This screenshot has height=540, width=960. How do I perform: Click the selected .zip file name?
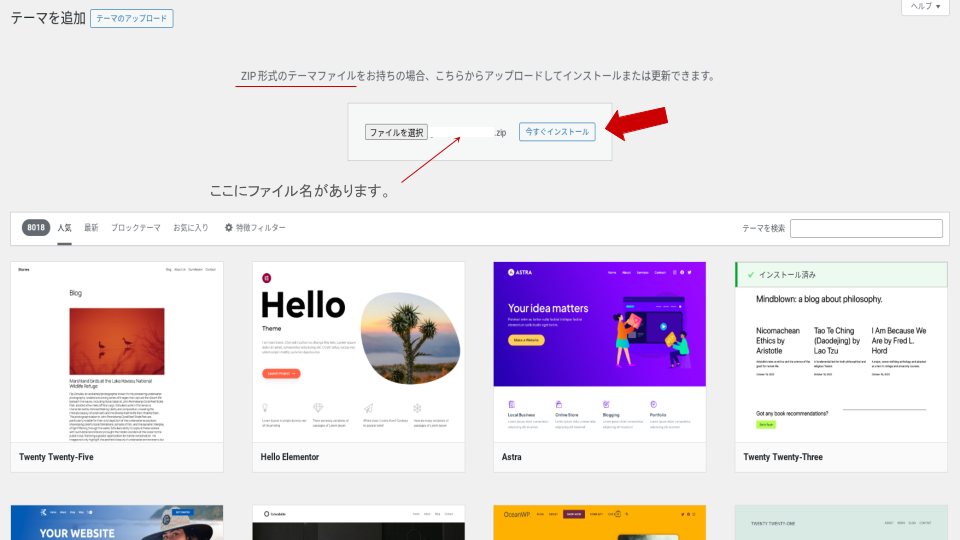(x=468, y=132)
